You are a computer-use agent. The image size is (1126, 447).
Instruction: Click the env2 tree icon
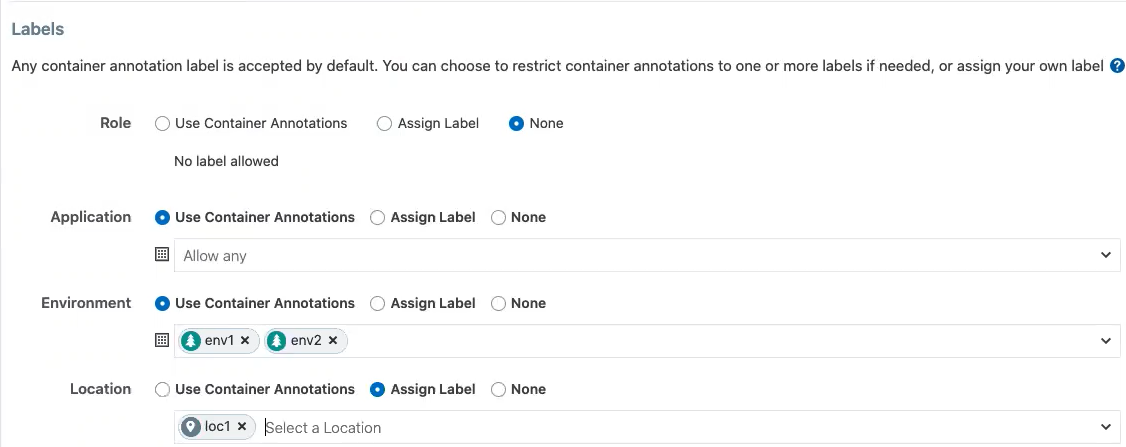277,341
